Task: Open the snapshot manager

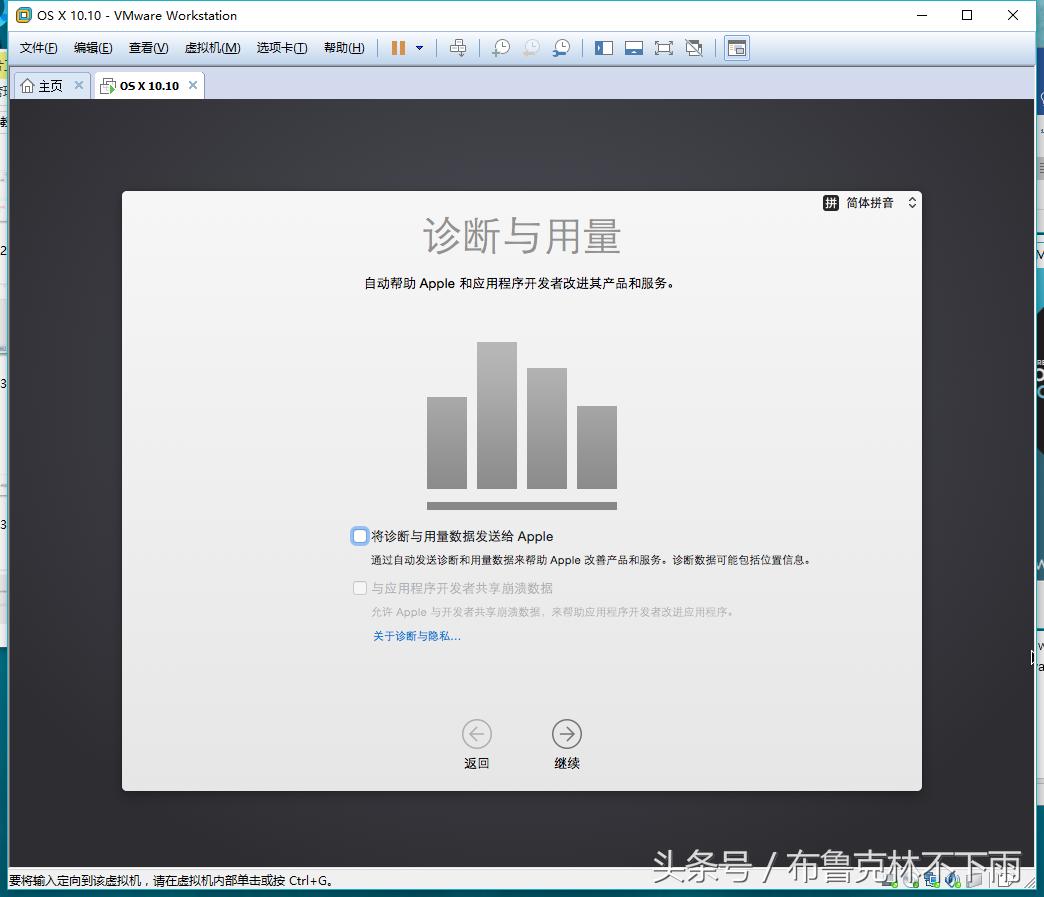Action: point(561,47)
